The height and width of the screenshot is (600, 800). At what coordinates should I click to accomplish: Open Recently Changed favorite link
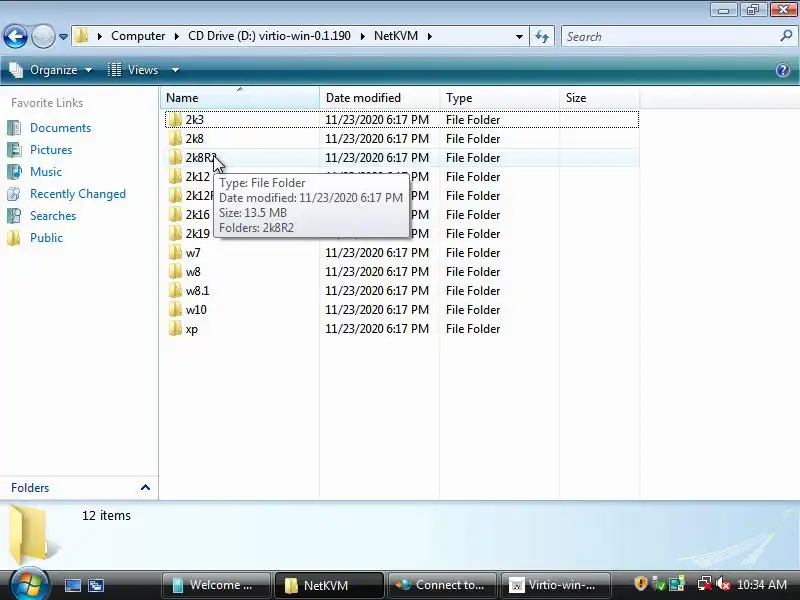tap(78, 194)
